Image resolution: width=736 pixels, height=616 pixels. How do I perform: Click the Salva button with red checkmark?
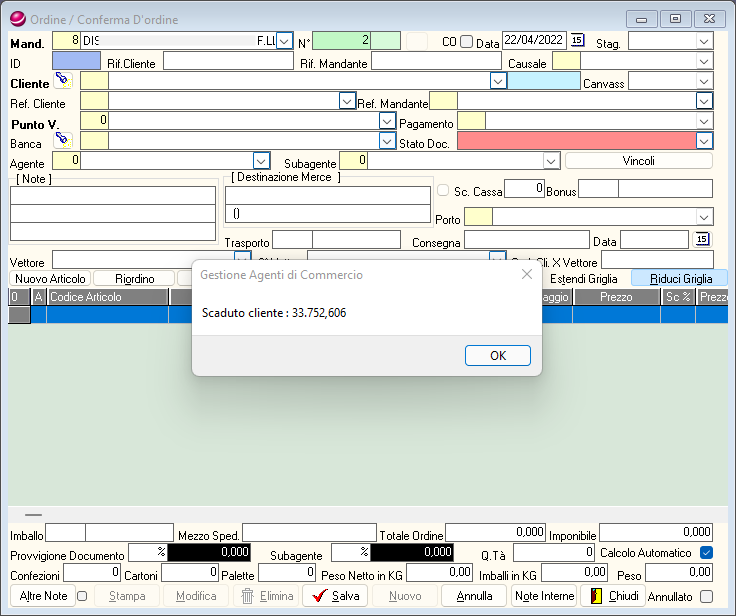tap(335, 596)
